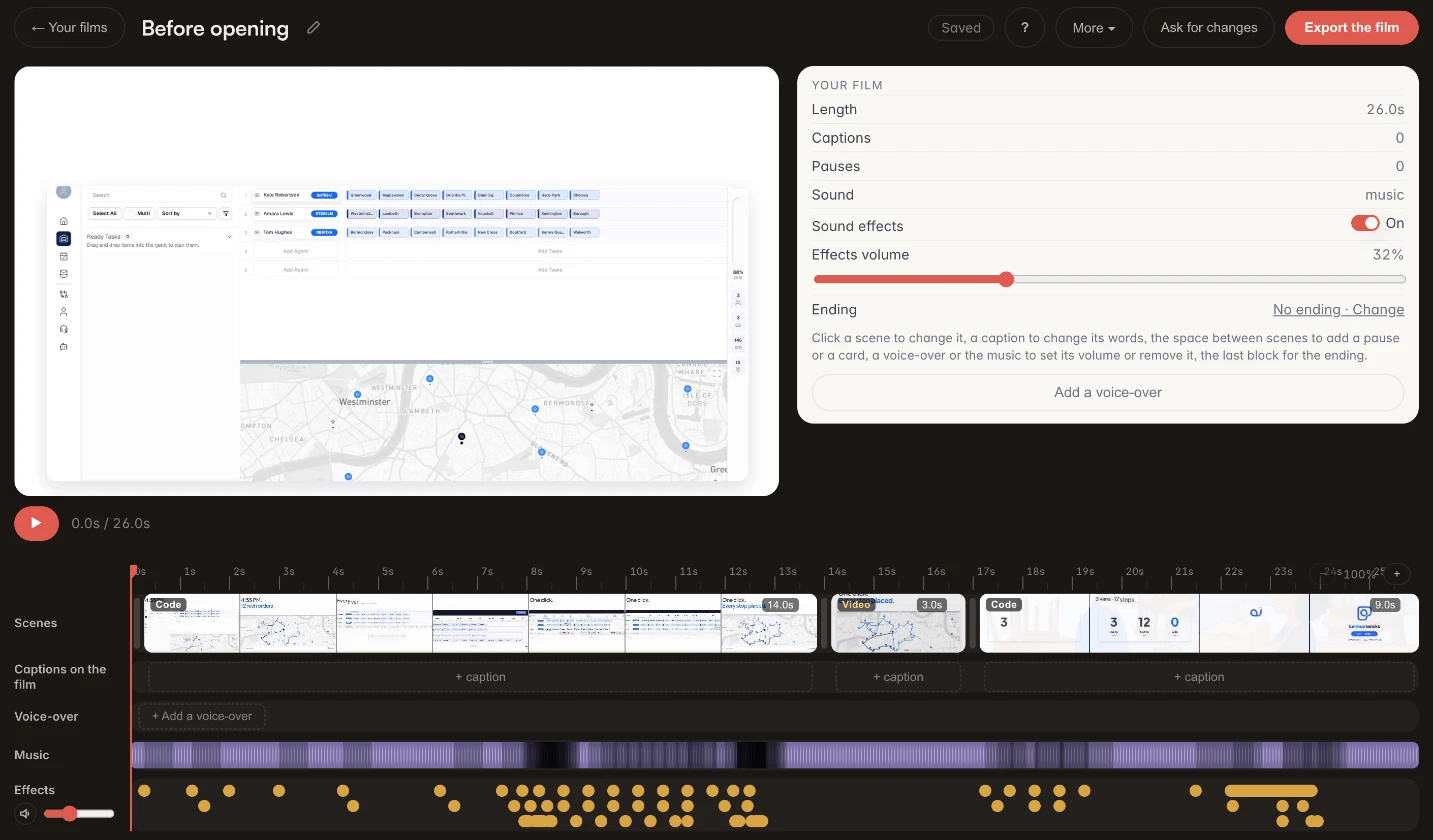The height and width of the screenshot is (840, 1433).
Task: Add a caption under the 3.0s Video scene
Action: [898, 677]
